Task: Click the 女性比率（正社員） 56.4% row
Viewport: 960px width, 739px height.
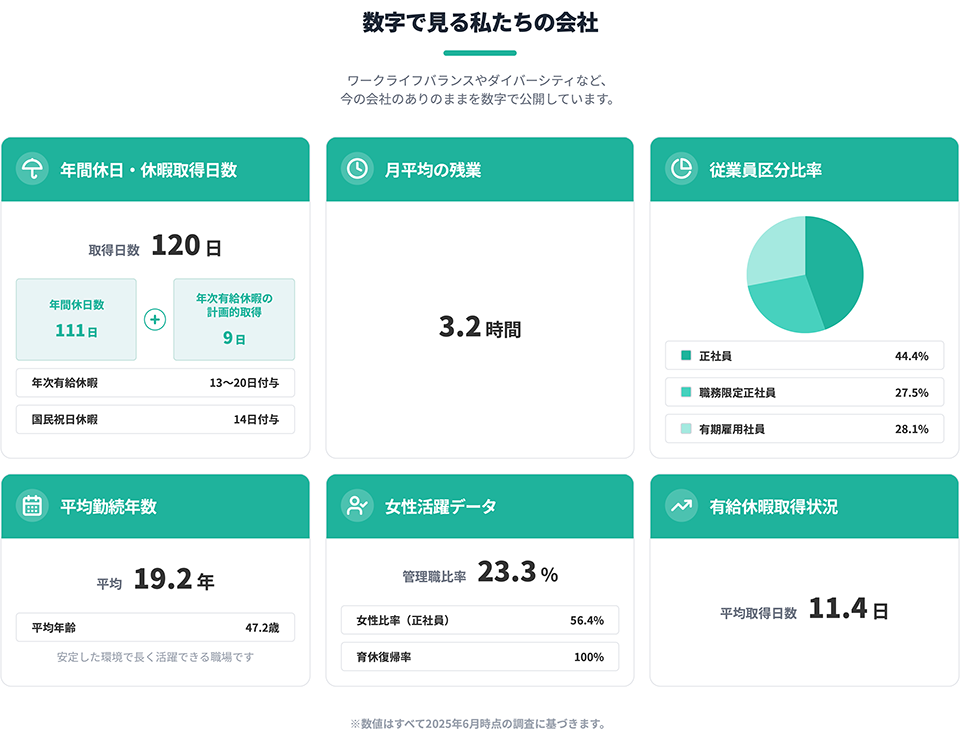Action: click(x=479, y=620)
